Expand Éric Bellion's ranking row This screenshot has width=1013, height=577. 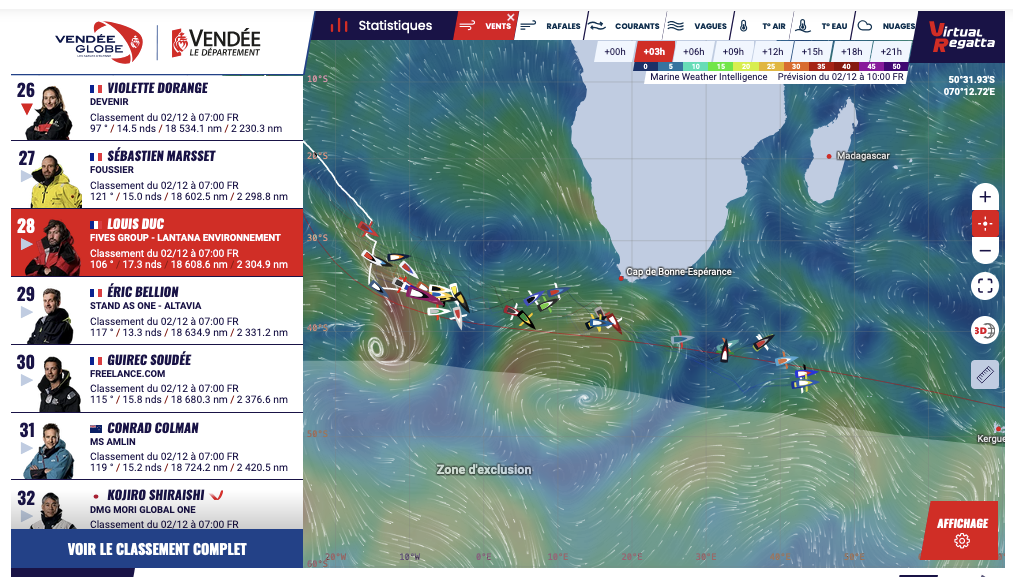[x=155, y=311]
